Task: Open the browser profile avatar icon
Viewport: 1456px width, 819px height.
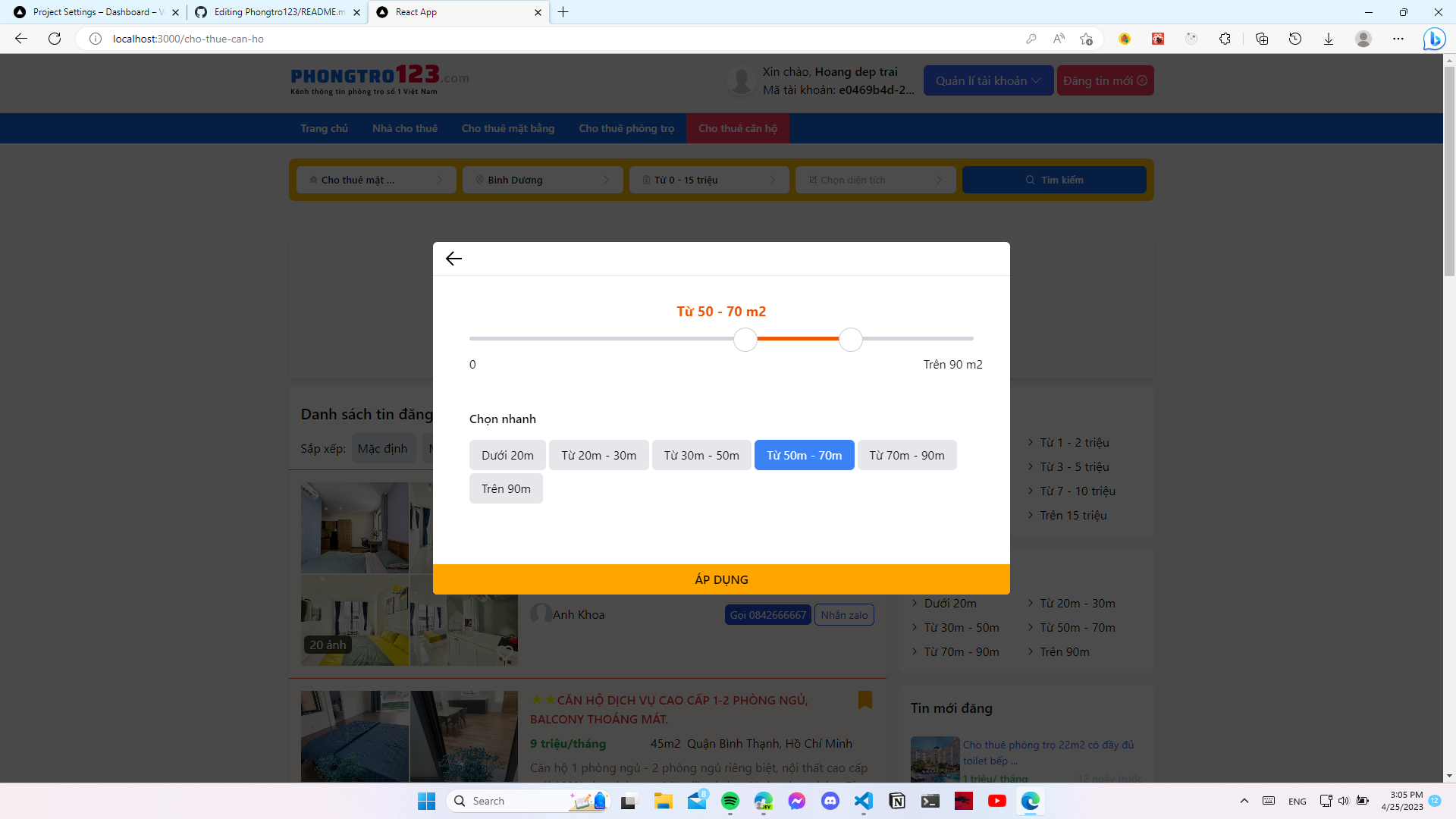Action: click(1363, 39)
